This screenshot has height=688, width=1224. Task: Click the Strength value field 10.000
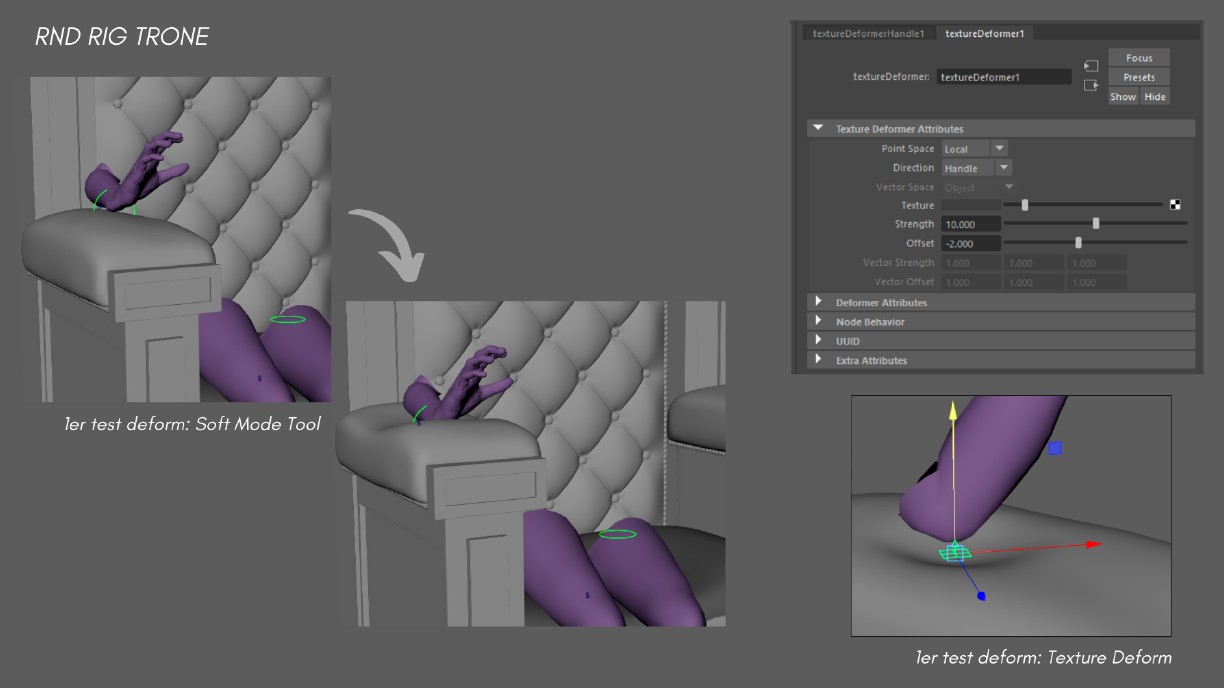(x=971, y=224)
